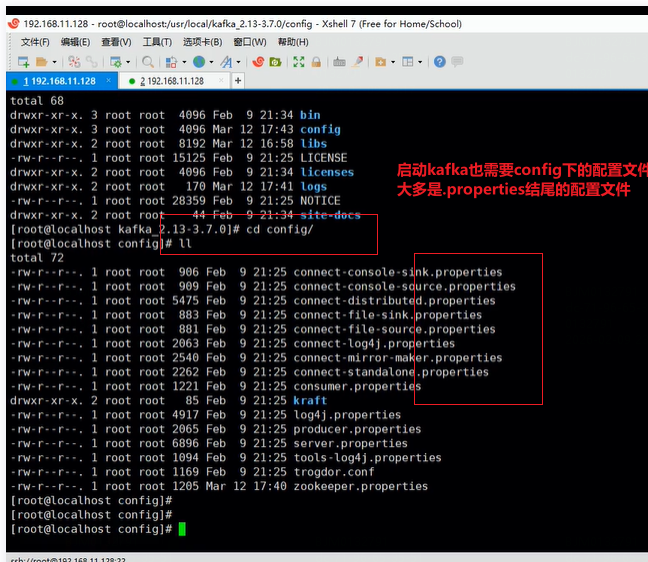The image size is (648, 562).
Task: Click the lock screen padlock icon
Action: 316,62
